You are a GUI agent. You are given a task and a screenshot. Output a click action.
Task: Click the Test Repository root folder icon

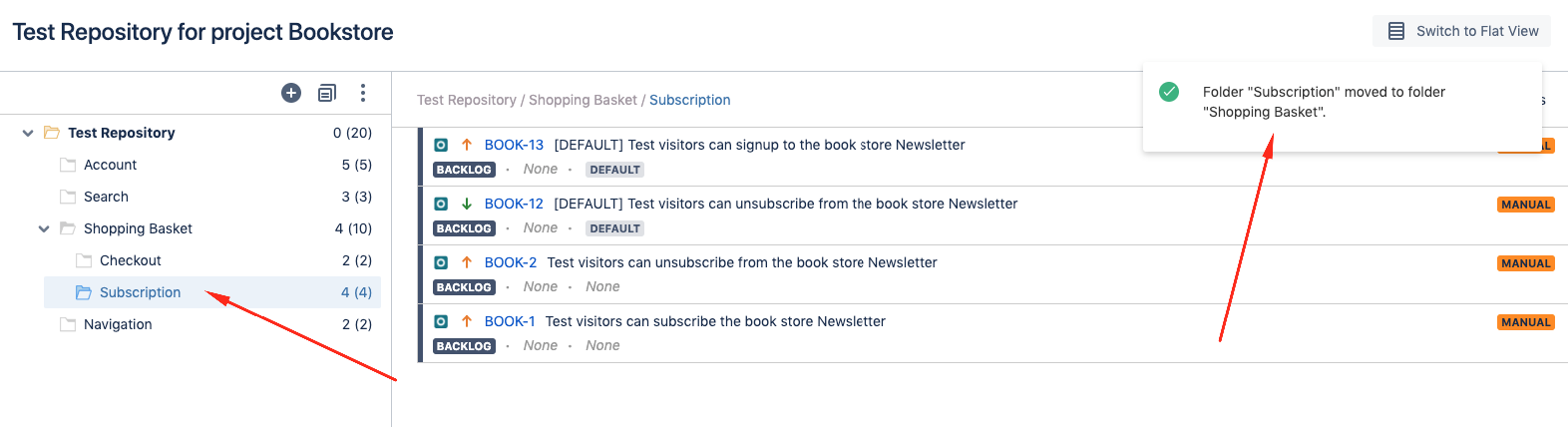52,133
